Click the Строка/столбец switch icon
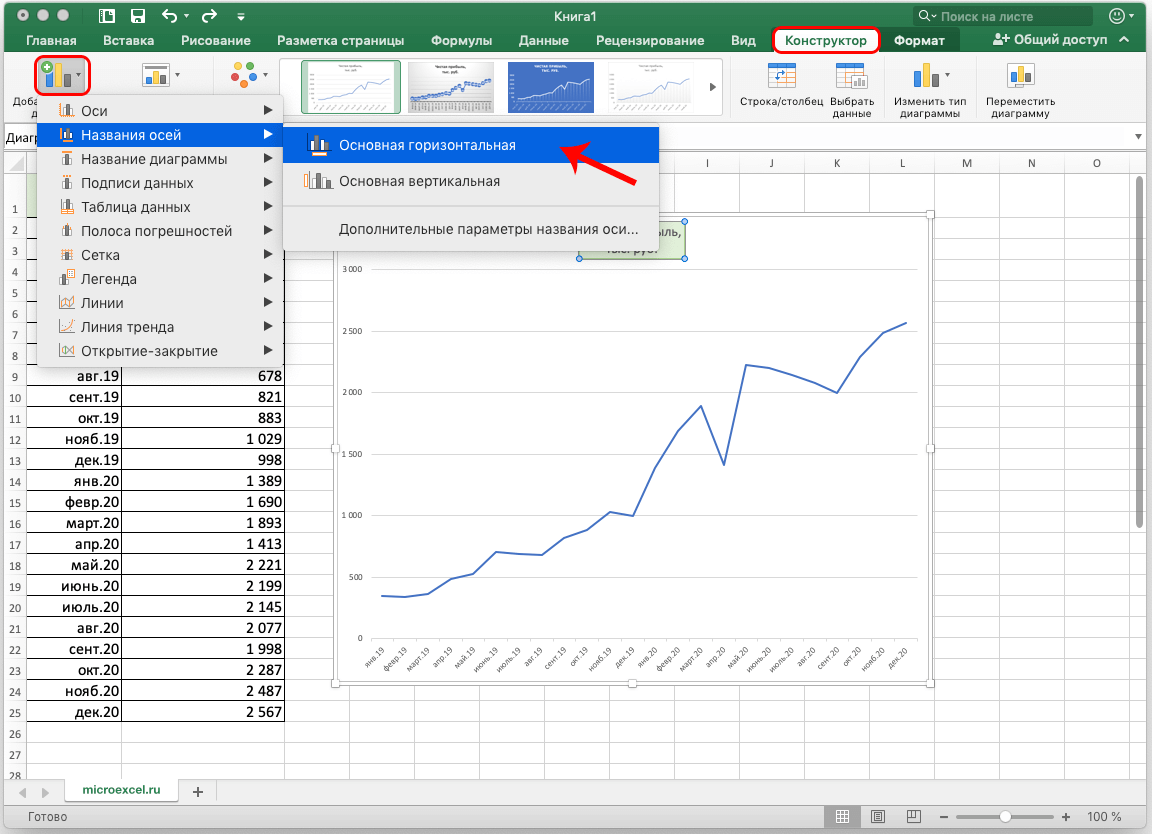This screenshot has width=1152, height=834. click(782, 76)
